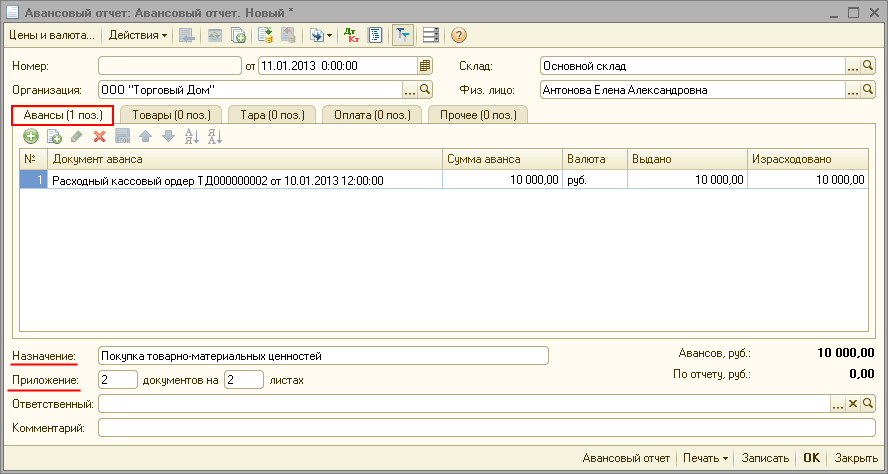
Task: Click the date field 11.01.2013
Action: (x=338, y=66)
